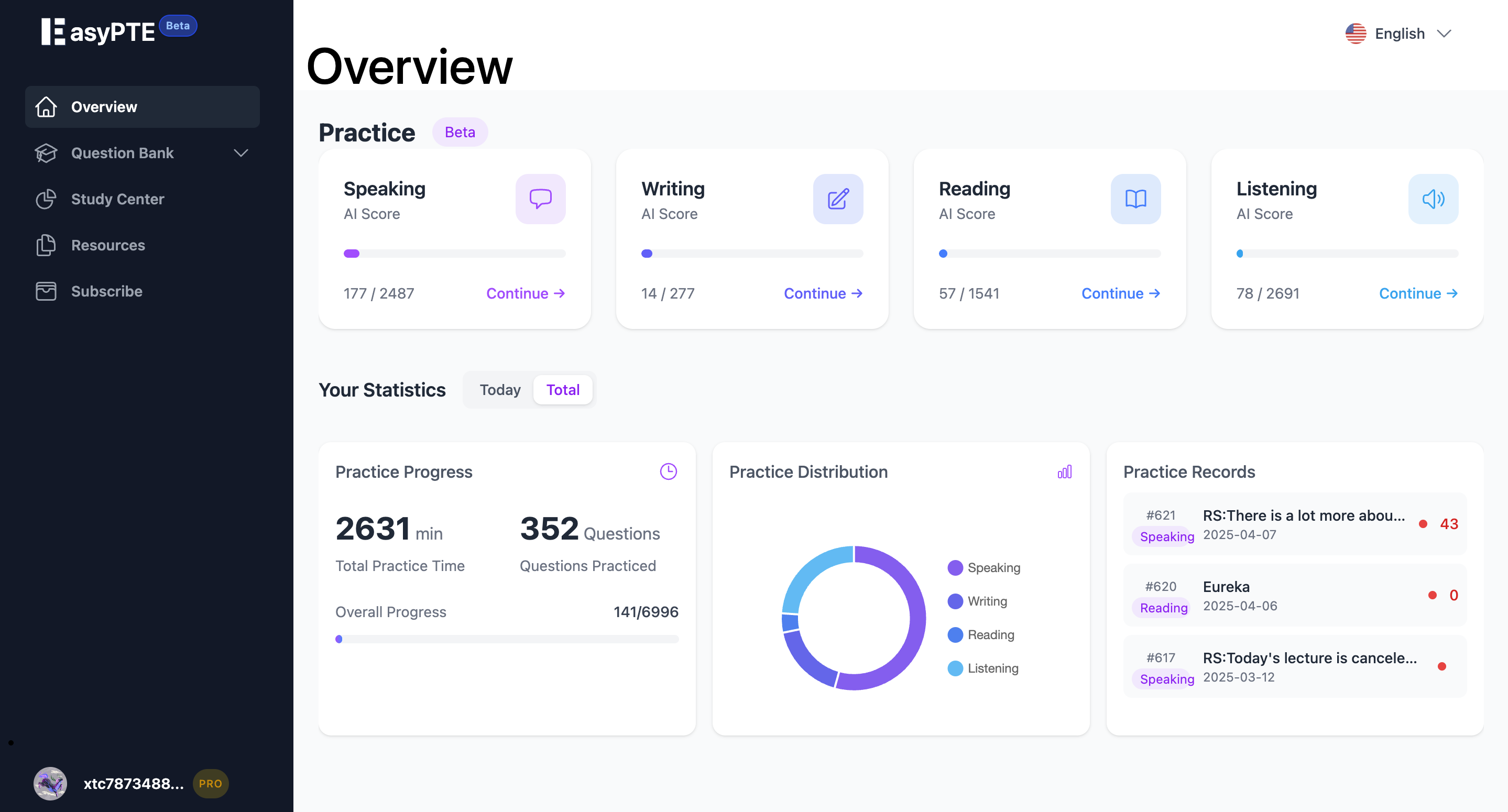Open the Resources icon in sidebar
1508x812 pixels.
pos(46,245)
